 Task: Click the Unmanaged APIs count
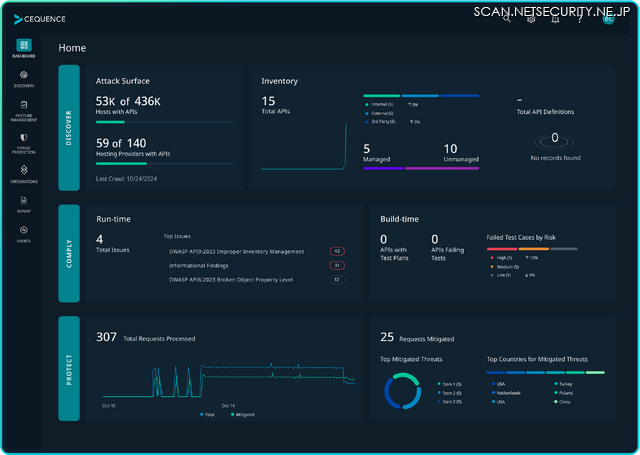coord(451,149)
